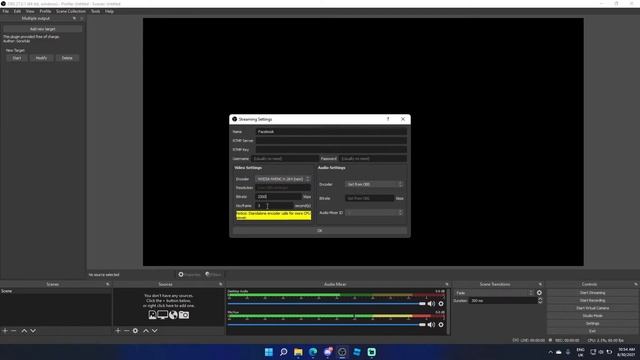640x360 pixels.
Task: Open taskbar Search icon
Action: click(283, 352)
